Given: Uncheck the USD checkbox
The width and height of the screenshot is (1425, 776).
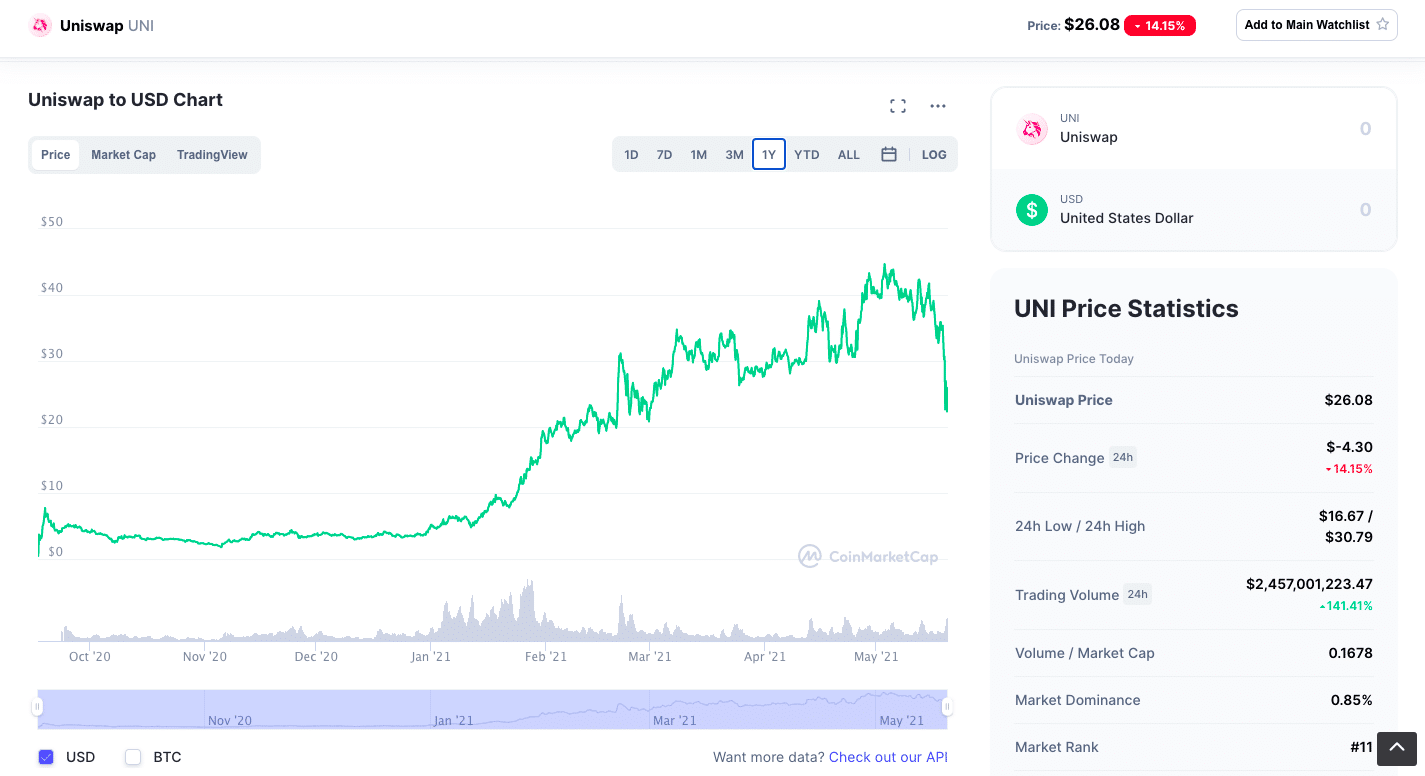Looking at the screenshot, I should tap(46, 757).
